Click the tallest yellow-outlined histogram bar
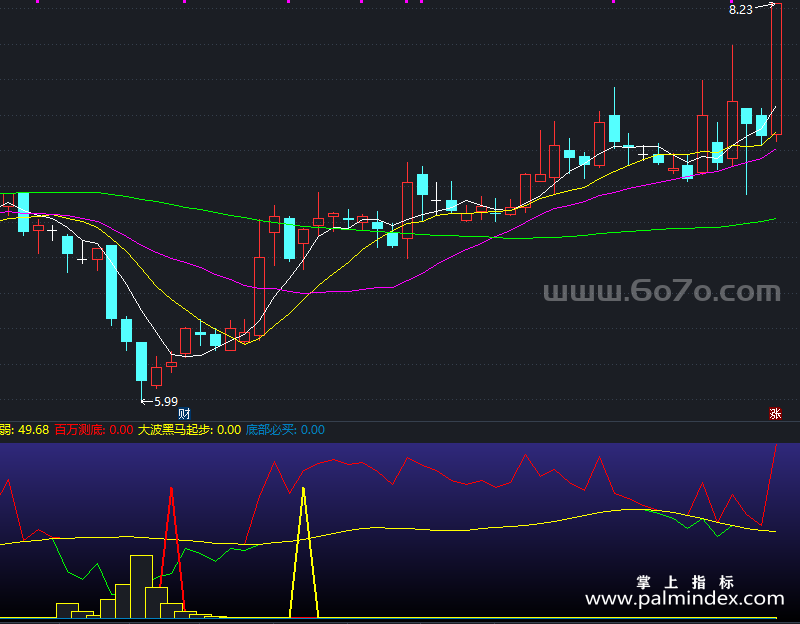The height and width of the screenshot is (624, 800). click(141, 586)
